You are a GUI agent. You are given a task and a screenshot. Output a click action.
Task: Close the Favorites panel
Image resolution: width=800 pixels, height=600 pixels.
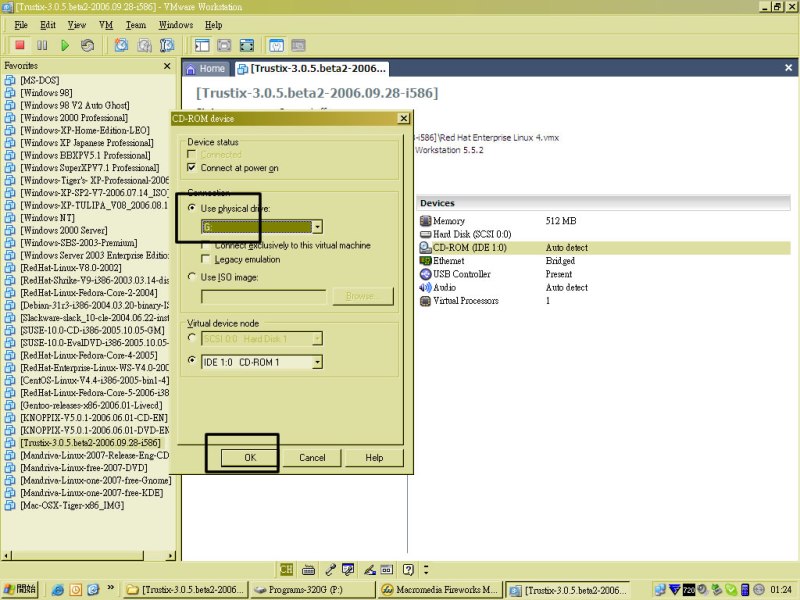click(167, 66)
